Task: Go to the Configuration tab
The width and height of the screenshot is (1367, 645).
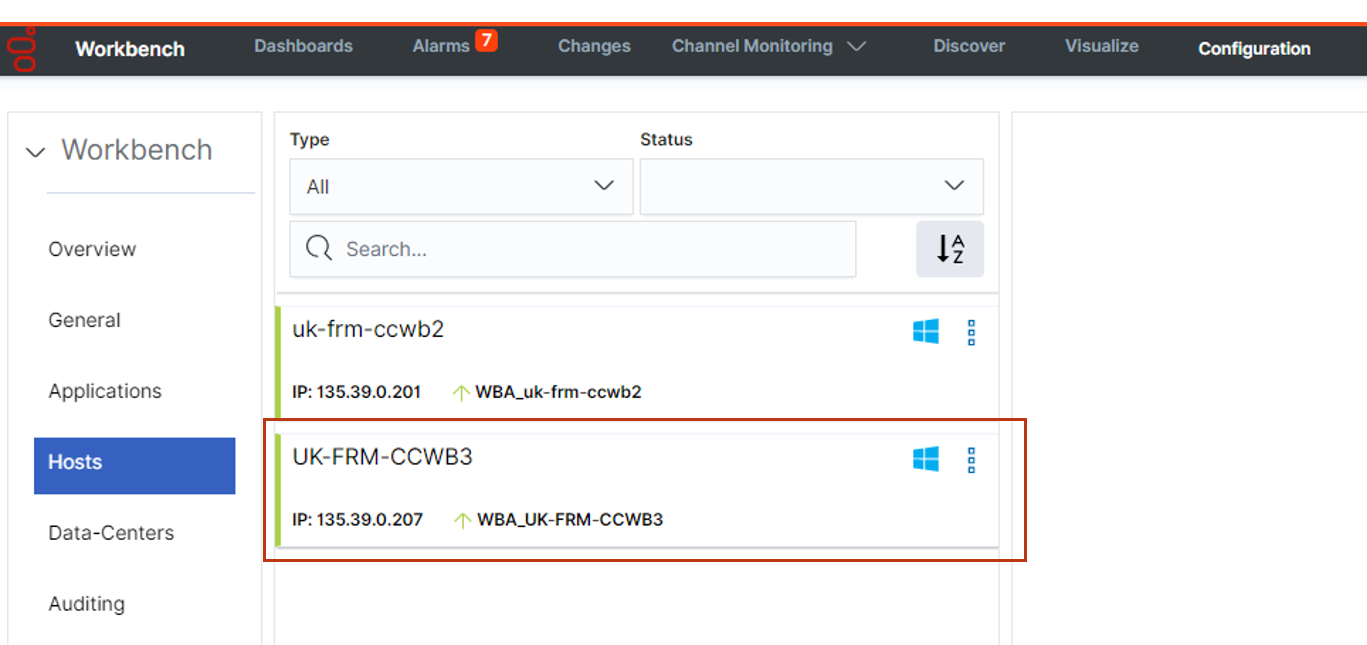Action: coord(1254,48)
